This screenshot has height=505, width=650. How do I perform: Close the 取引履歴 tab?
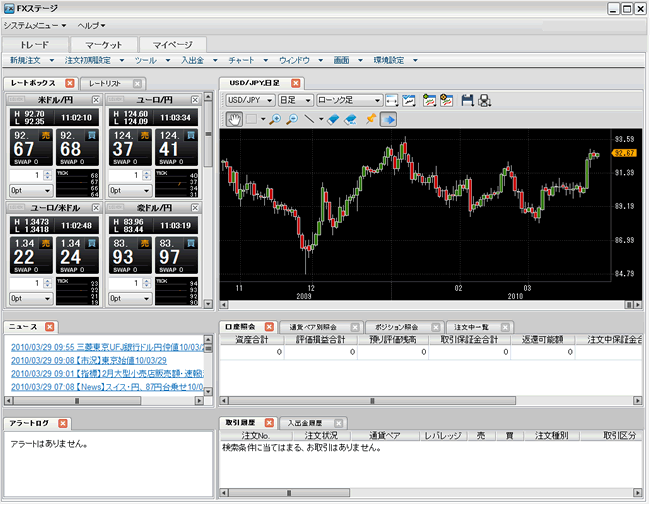[x=269, y=423]
